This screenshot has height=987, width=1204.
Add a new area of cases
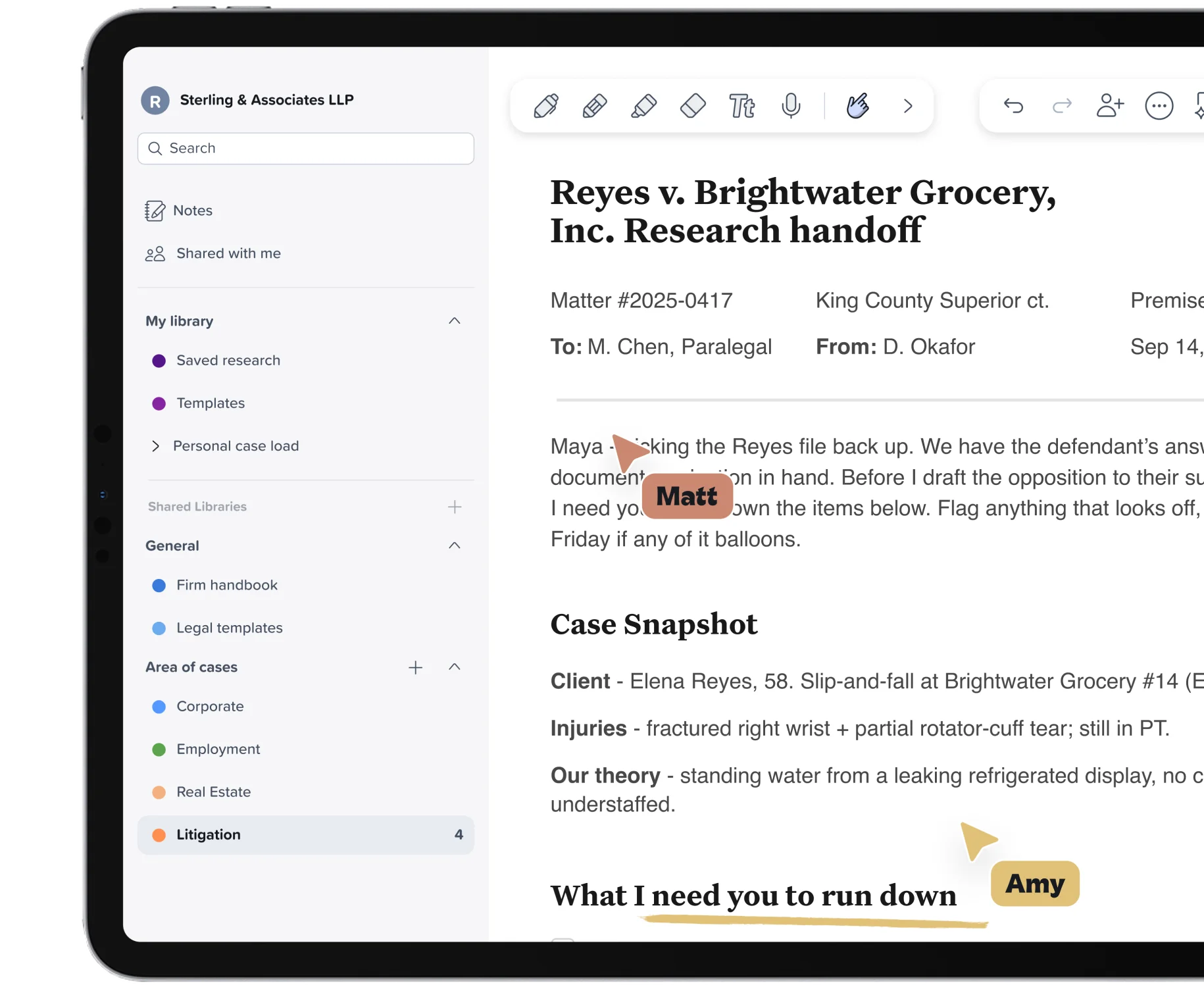[416, 668]
